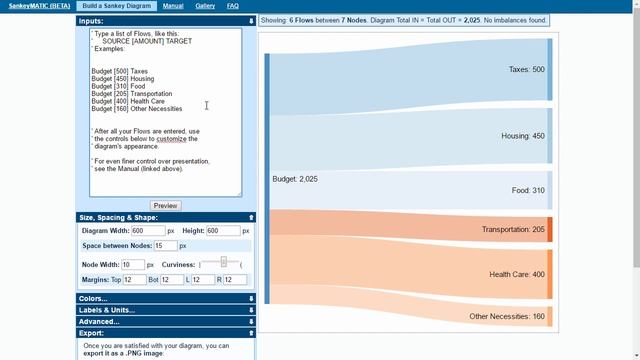Click the 'Health Care: 400' label
This screenshot has width=640, height=360.
point(517,274)
